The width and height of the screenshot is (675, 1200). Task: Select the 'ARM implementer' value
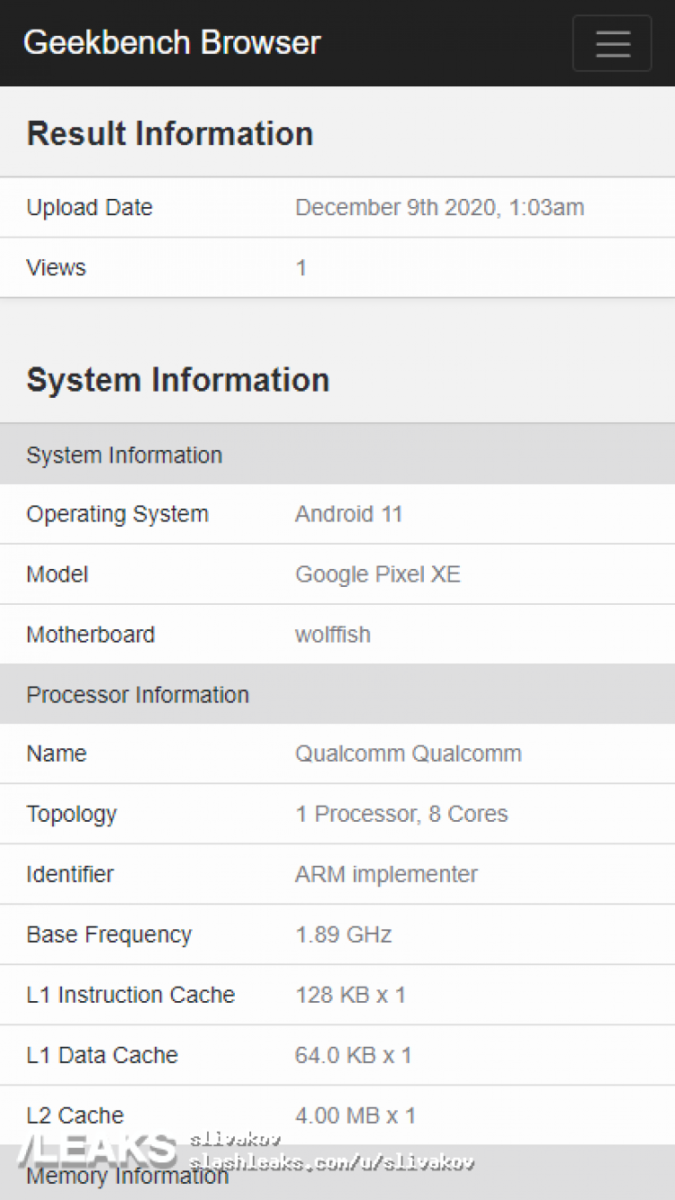click(387, 875)
